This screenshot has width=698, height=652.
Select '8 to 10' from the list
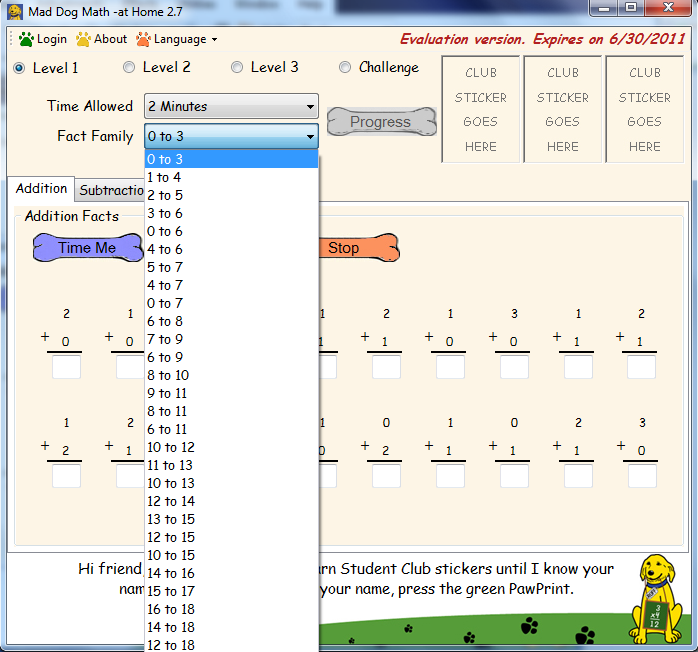pyautogui.click(x=231, y=375)
